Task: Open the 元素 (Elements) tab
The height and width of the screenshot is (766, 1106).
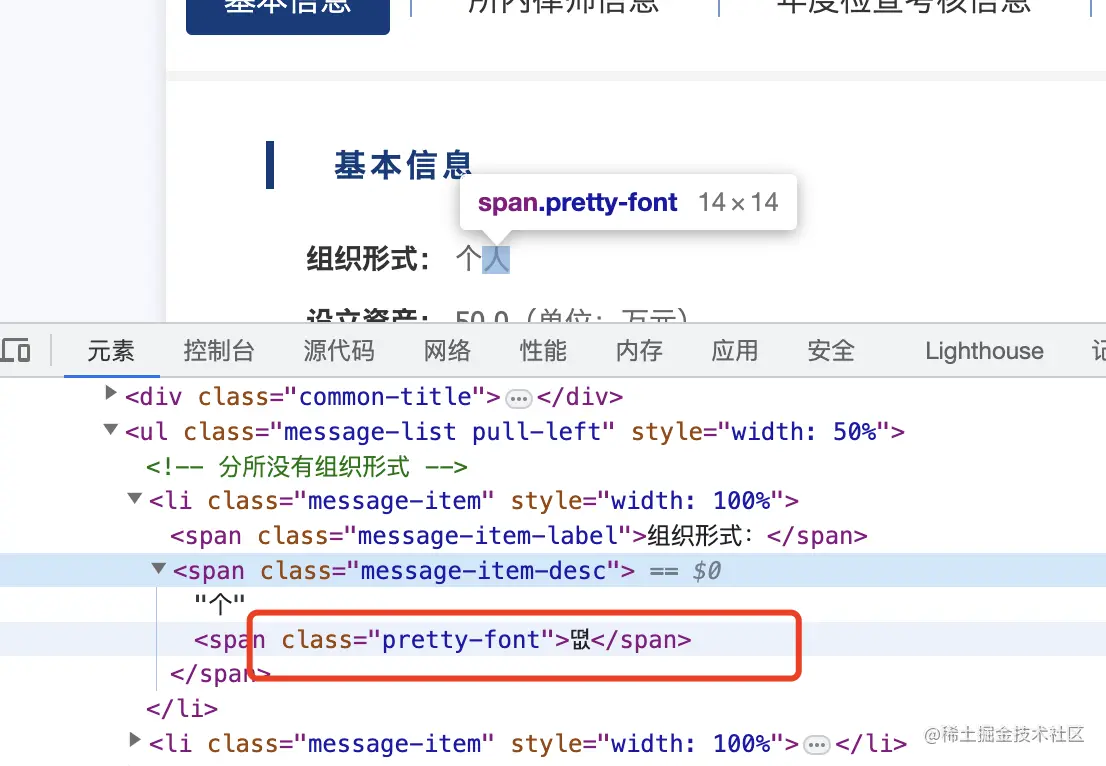Action: (111, 351)
